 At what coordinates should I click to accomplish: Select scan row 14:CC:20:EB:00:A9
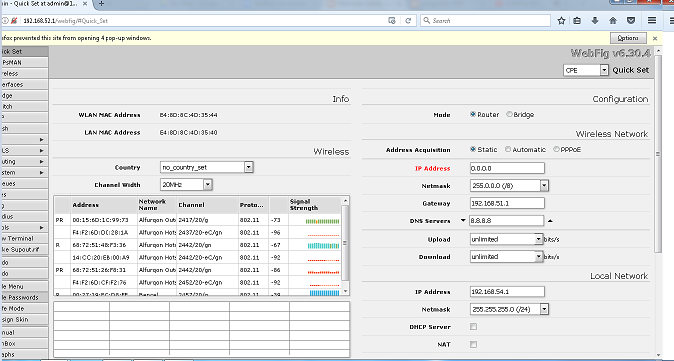pyautogui.click(x=198, y=257)
